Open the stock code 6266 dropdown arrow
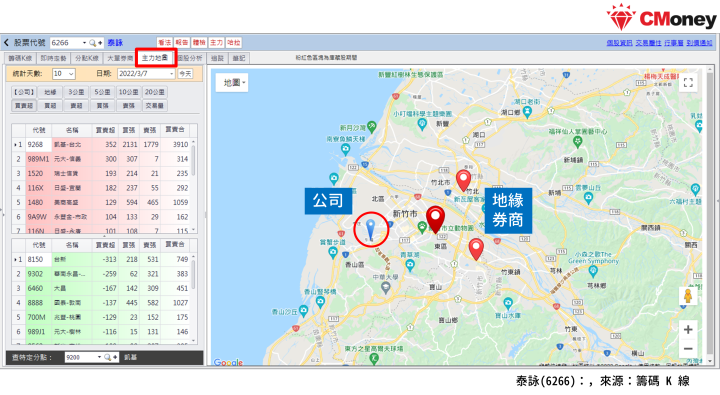 pyautogui.click(x=84, y=43)
